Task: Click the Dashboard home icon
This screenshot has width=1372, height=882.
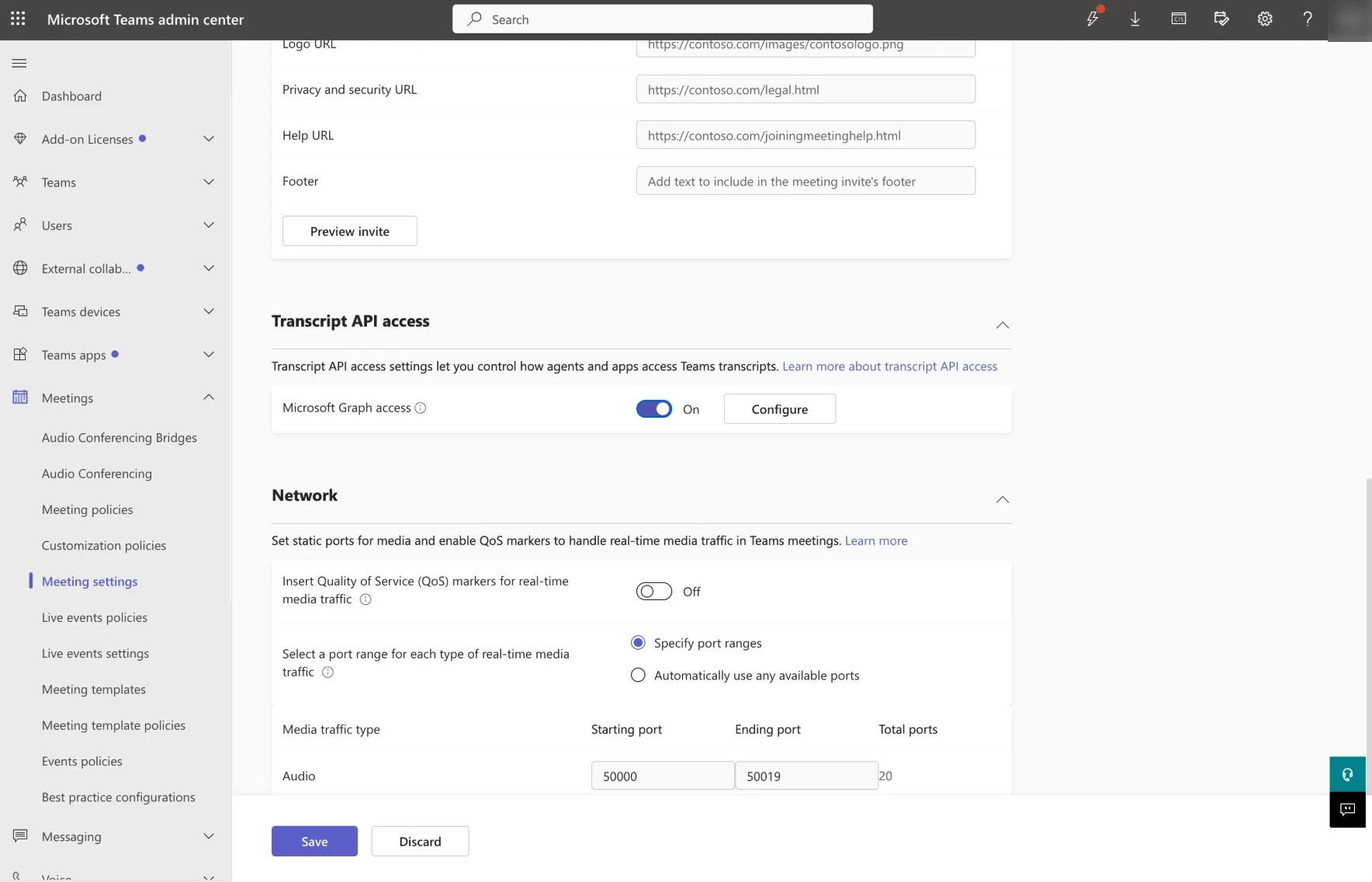Action: pyautogui.click(x=20, y=95)
